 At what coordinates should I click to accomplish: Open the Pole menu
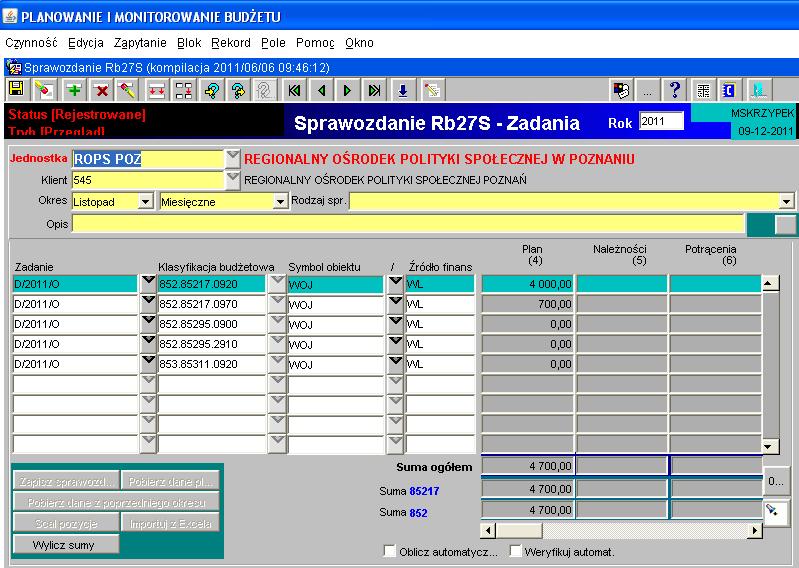pos(273,43)
